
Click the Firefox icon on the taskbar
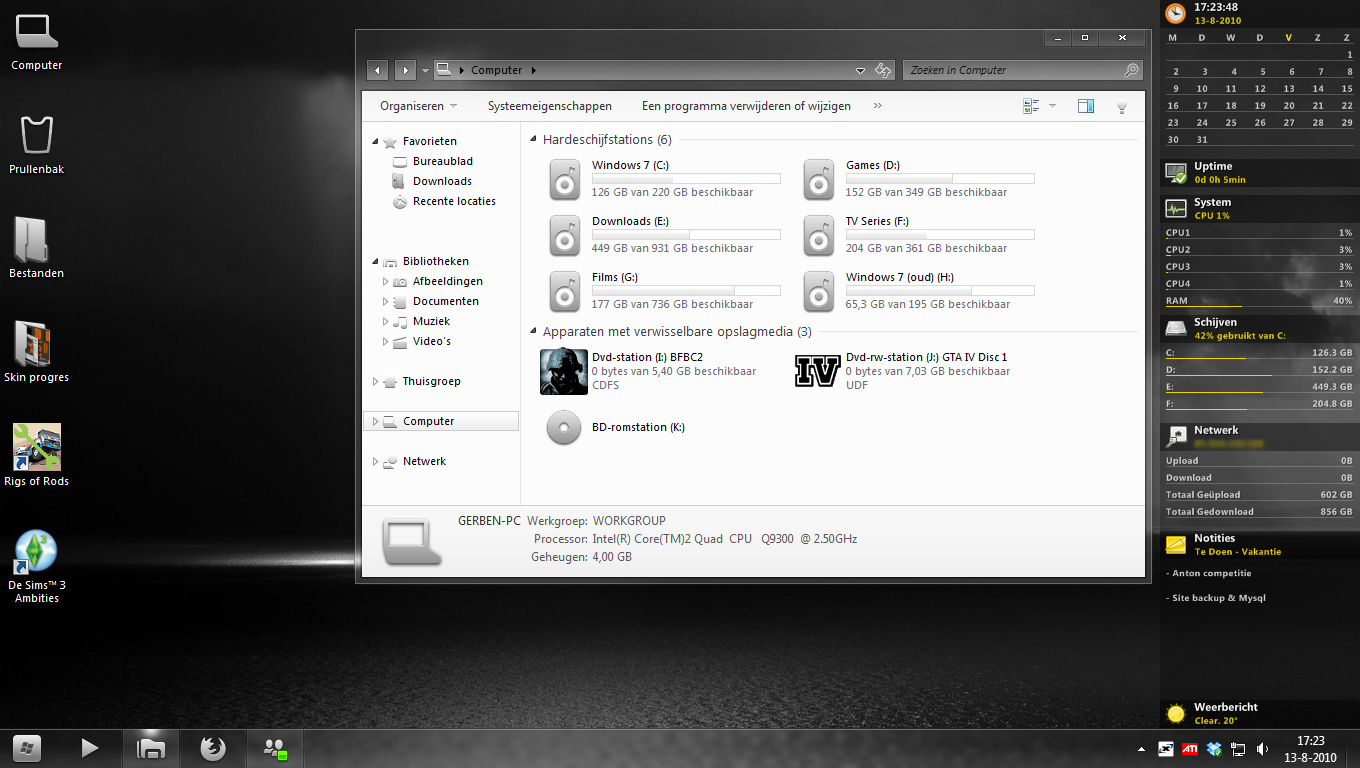pos(213,748)
